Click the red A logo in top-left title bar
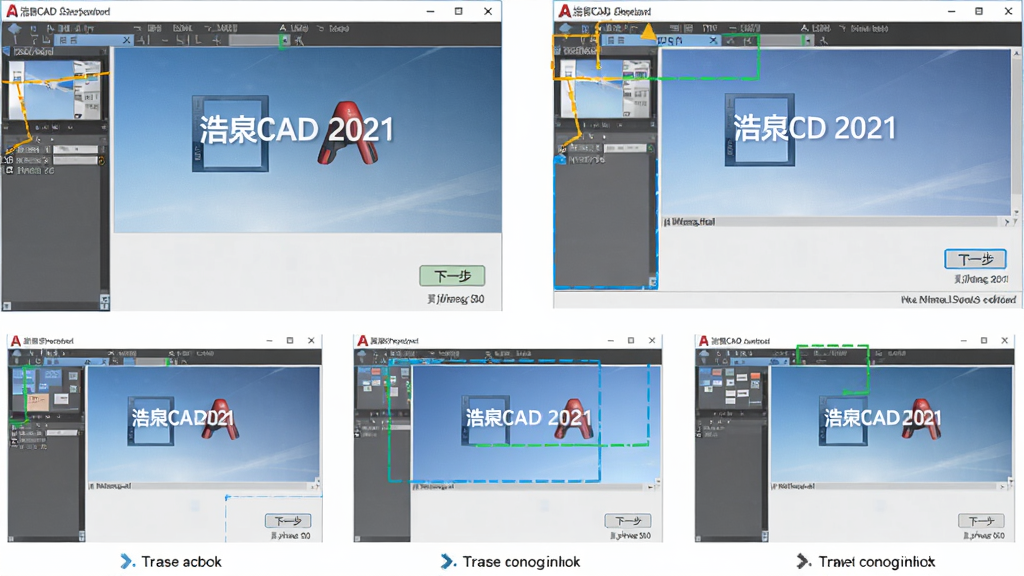The height and width of the screenshot is (576, 1024). (12, 11)
